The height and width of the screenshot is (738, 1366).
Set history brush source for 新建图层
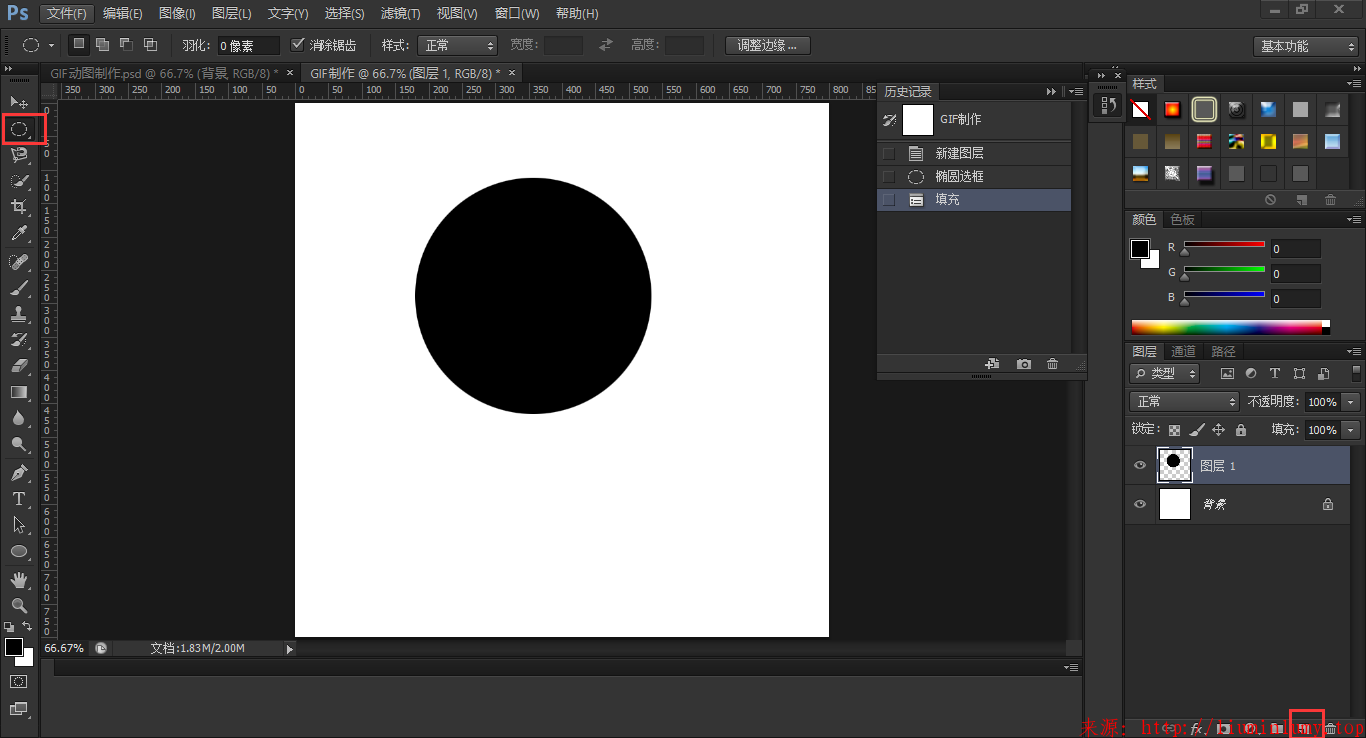(888, 153)
